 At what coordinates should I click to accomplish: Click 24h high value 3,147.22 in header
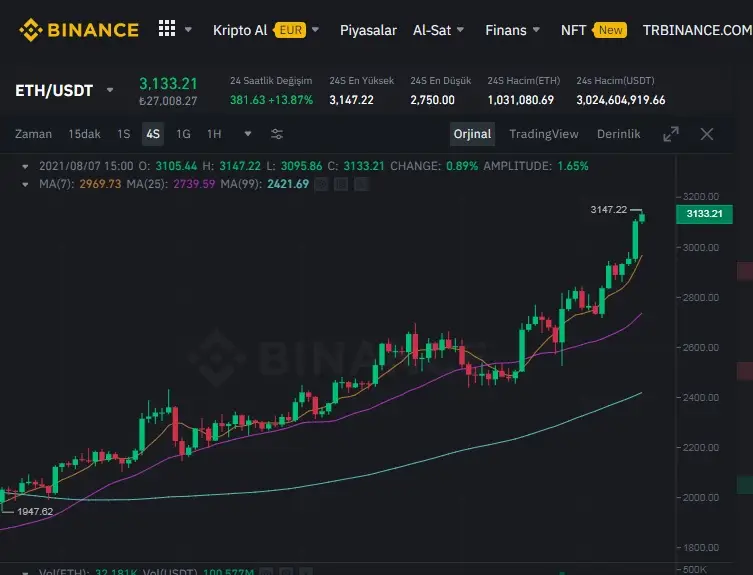point(351,100)
